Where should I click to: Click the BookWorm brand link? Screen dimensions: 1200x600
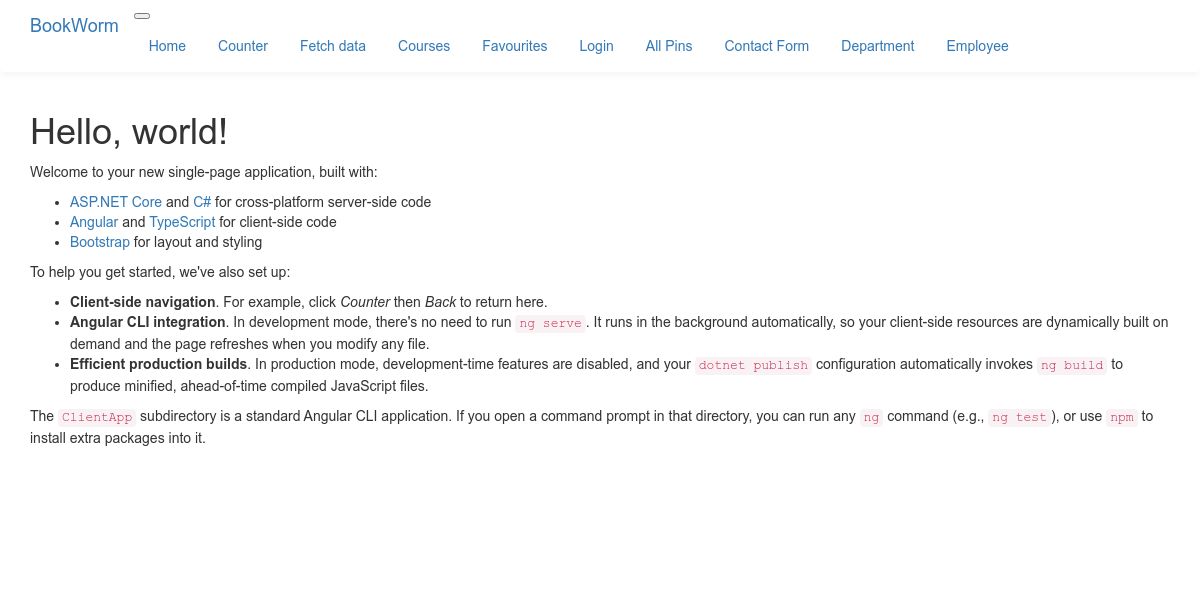click(x=74, y=26)
